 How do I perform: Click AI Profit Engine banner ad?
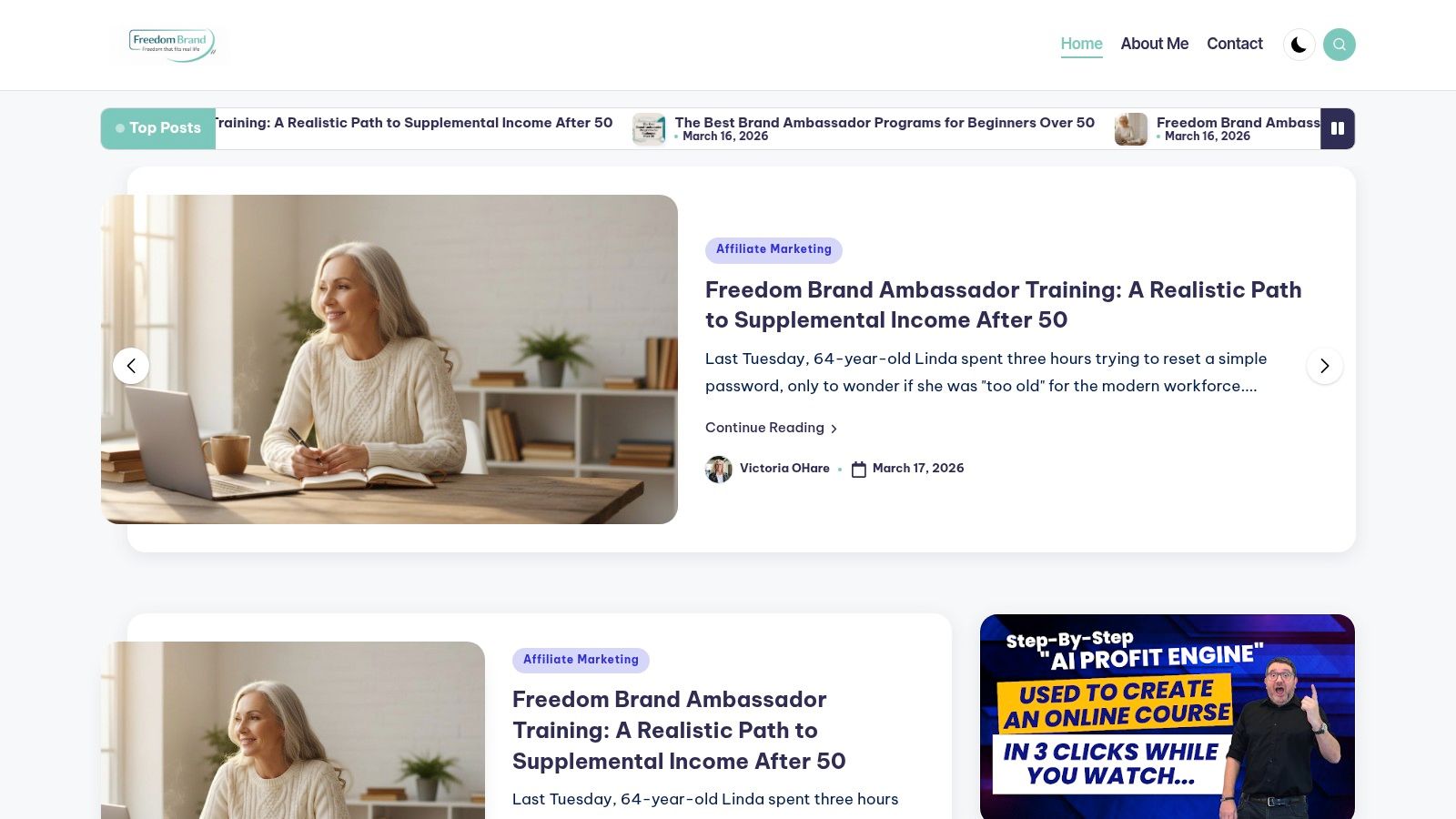pos(1168,717)
